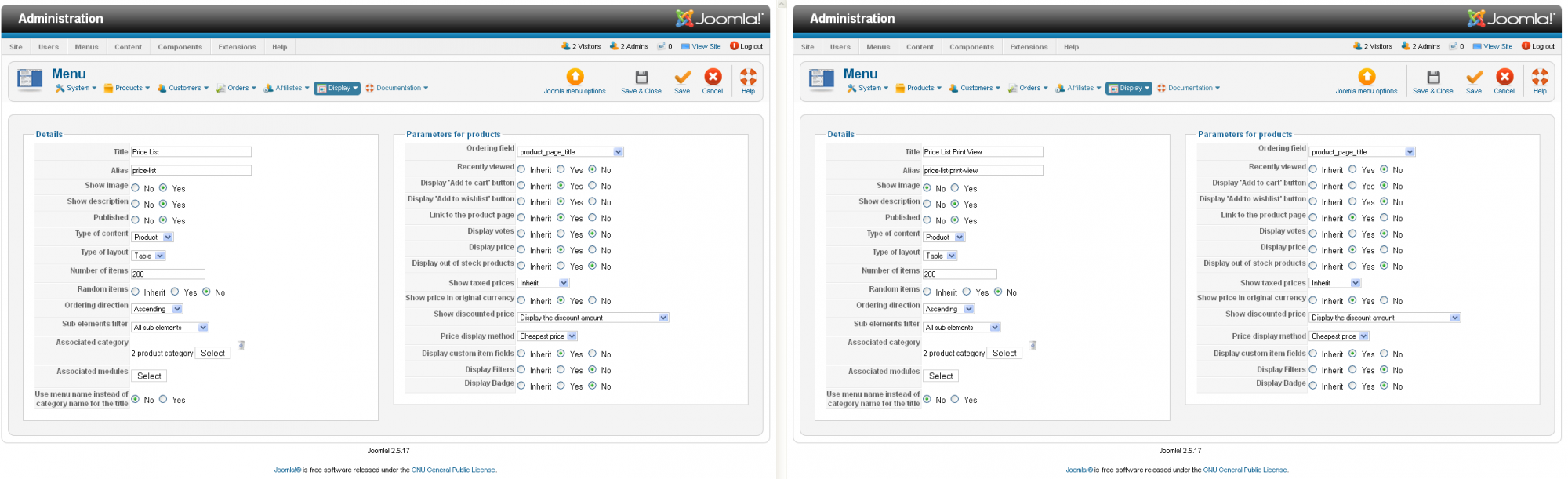Click the Joomla! logo on Price List page
This screenshot has width=1568, height=479.
pyautogui.click(x=719, y=18)
